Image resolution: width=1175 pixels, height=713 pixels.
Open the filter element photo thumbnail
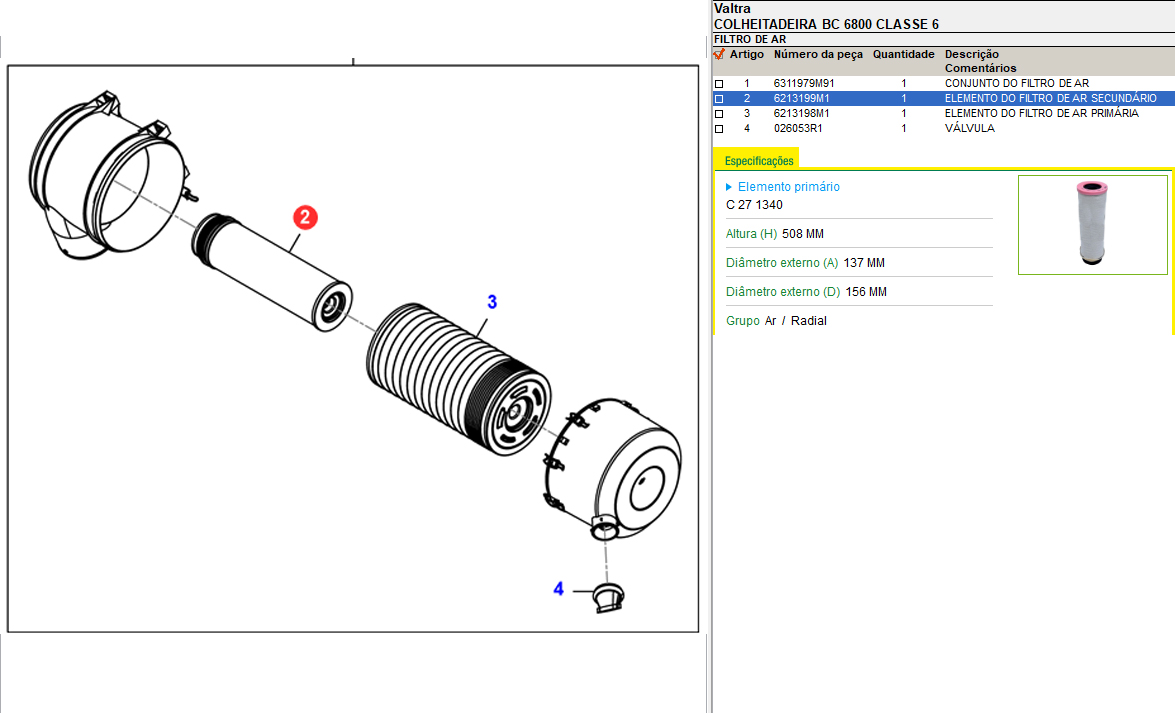pyautogui.click(x=1092, y=224)
